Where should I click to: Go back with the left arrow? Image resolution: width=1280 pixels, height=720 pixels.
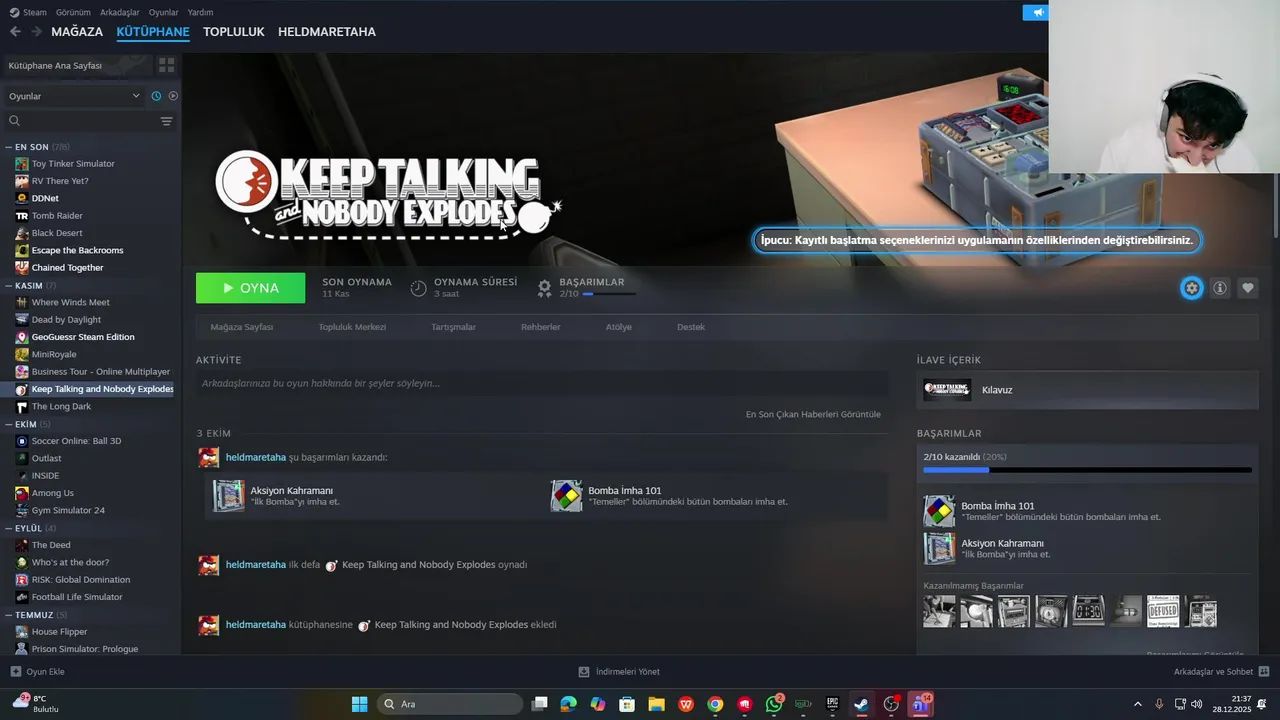point(15,32)
